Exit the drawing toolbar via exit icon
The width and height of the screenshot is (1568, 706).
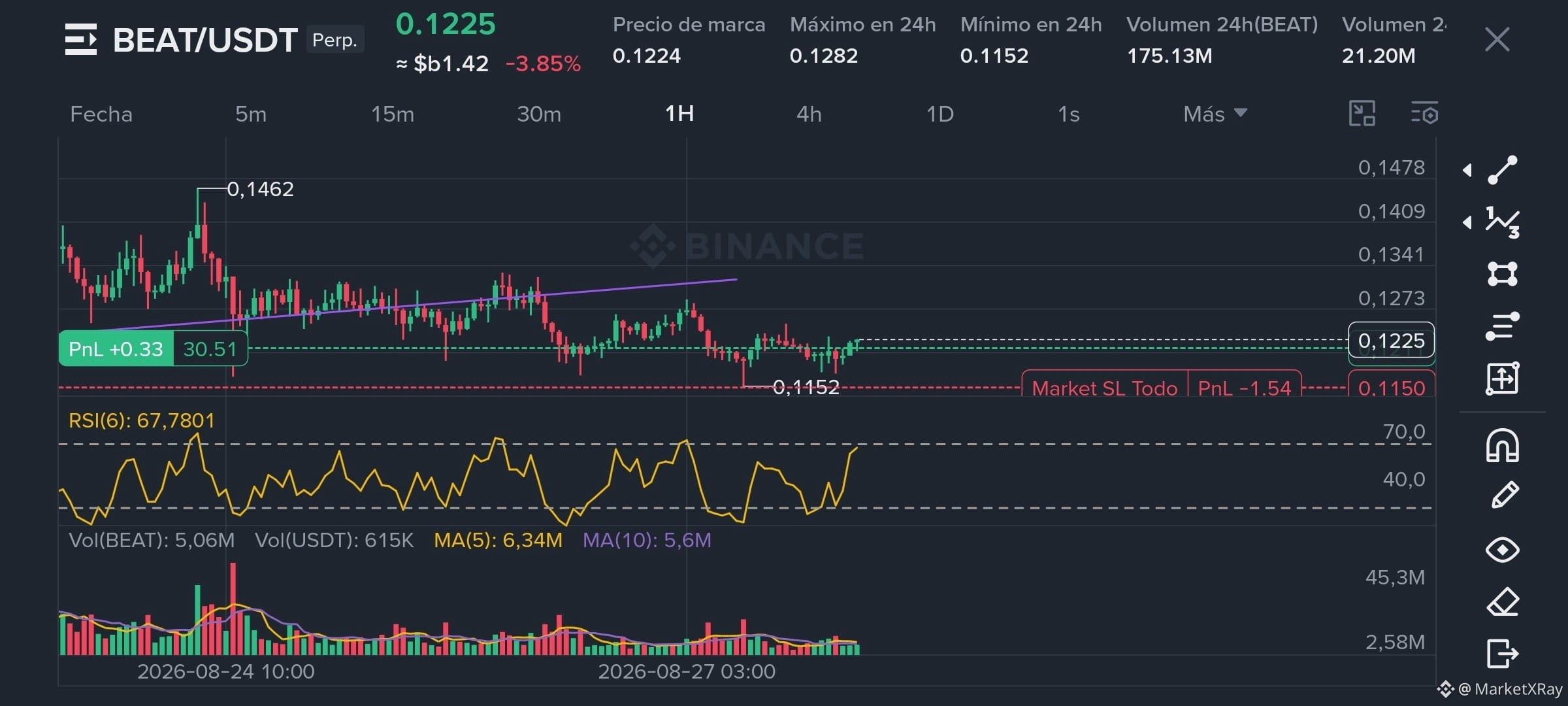(1502, 653)
